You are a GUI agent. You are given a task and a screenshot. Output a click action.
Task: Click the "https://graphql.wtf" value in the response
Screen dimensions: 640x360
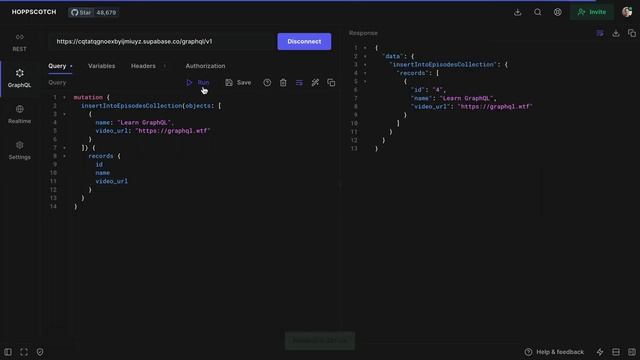point(495,107)
